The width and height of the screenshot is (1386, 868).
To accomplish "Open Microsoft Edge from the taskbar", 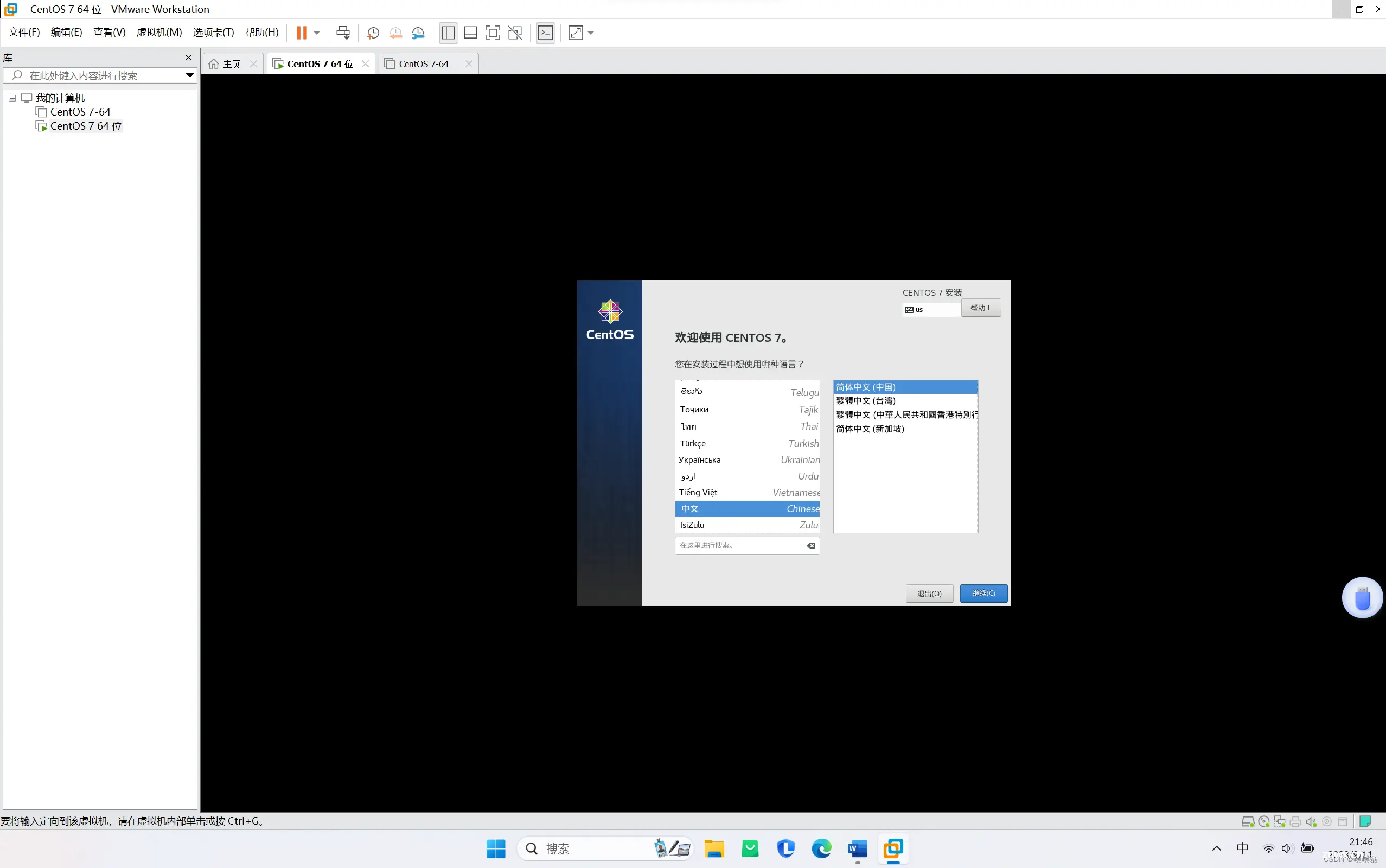I will [821, 848].
